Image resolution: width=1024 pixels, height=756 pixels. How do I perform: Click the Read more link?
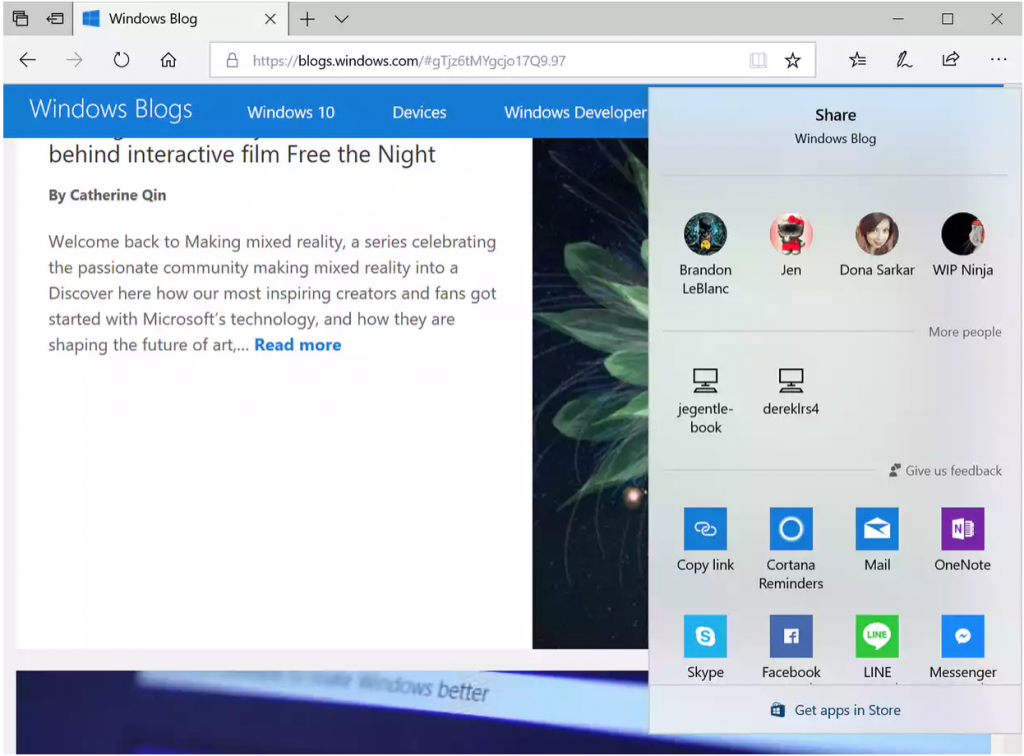click(x=298, y=345)
